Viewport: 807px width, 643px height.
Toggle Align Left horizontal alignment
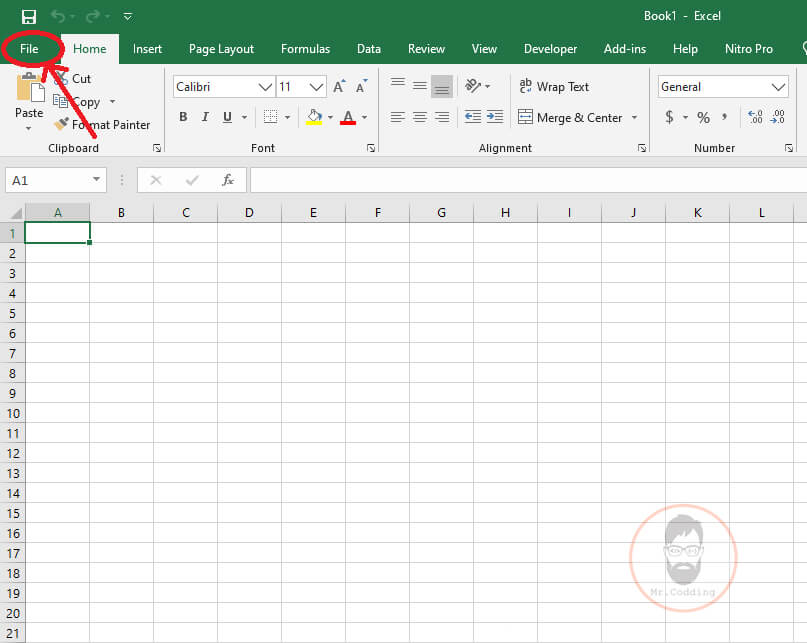[397, 117]
